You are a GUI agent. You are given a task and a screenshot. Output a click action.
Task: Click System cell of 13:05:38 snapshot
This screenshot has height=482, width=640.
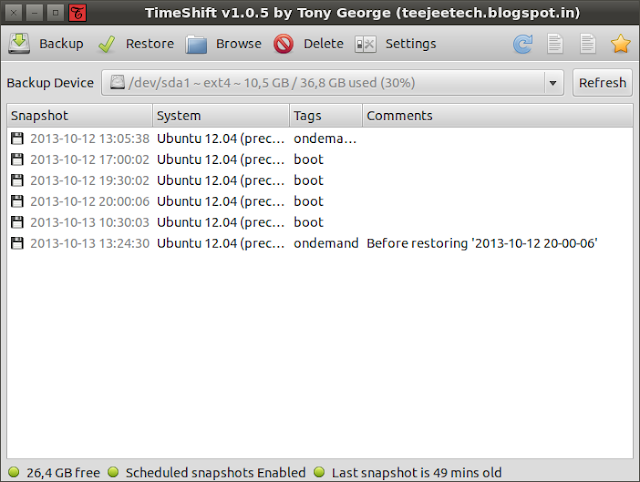click(x=221, y=138)
